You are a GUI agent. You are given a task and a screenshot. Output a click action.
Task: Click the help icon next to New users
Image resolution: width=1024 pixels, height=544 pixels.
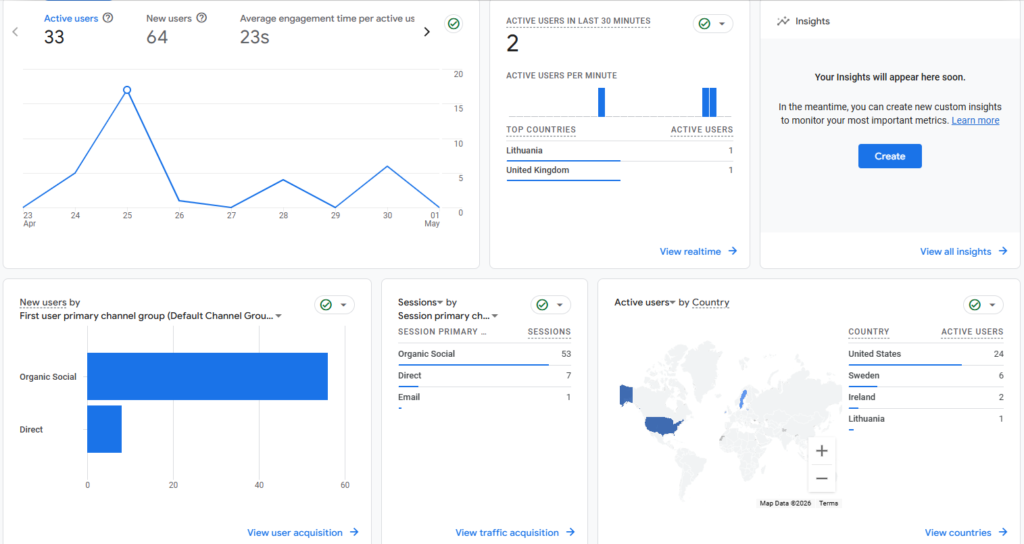(x=202, y=18)
